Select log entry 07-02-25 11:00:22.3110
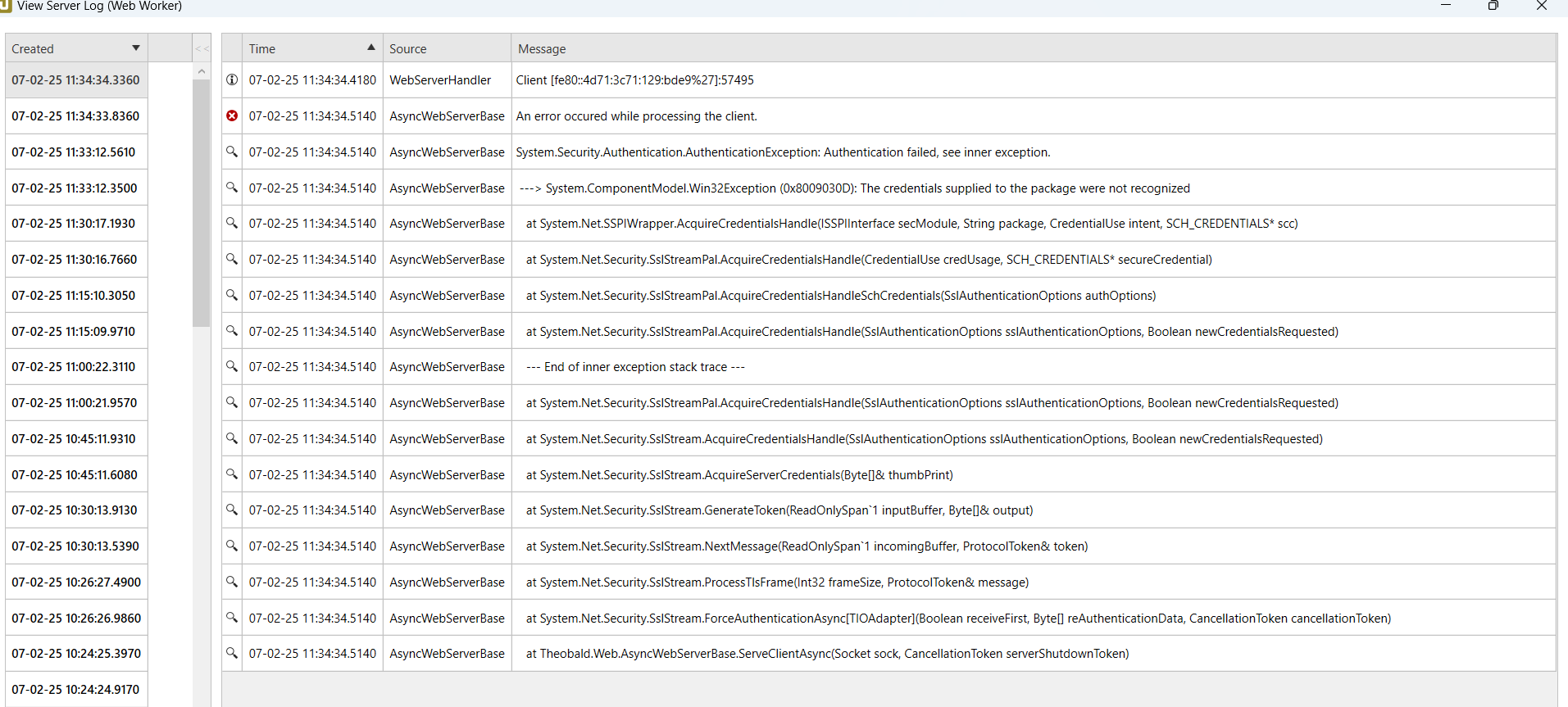The image size is (1568, 707). pos(74,367)
